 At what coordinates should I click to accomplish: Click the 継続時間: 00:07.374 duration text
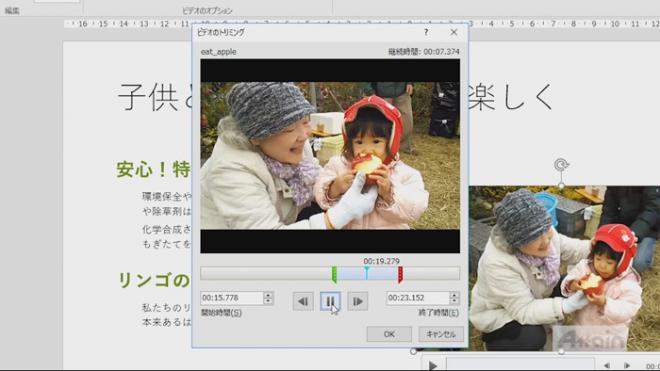[424, 52]
